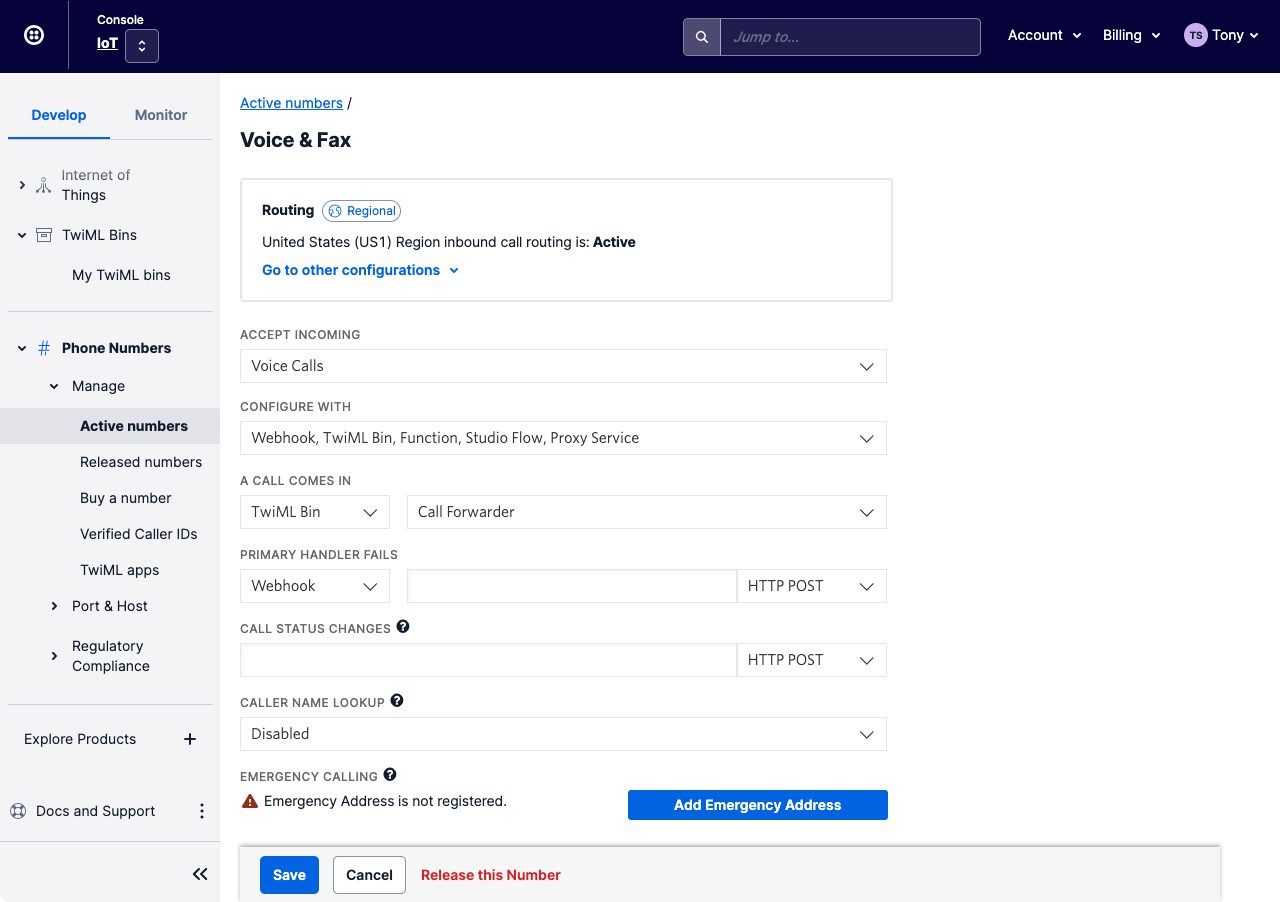Image resolution: width=1280 pixels, height=902 pixels.
Task: Collapse the sidebar with the double-chevron icon
Action: tap(199, 873)
